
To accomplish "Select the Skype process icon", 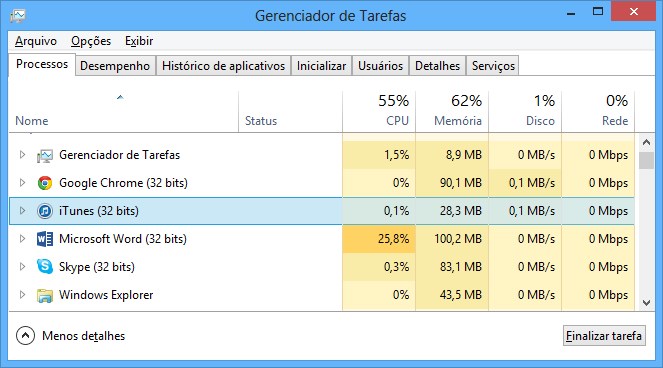I will [x=44, y=266].
